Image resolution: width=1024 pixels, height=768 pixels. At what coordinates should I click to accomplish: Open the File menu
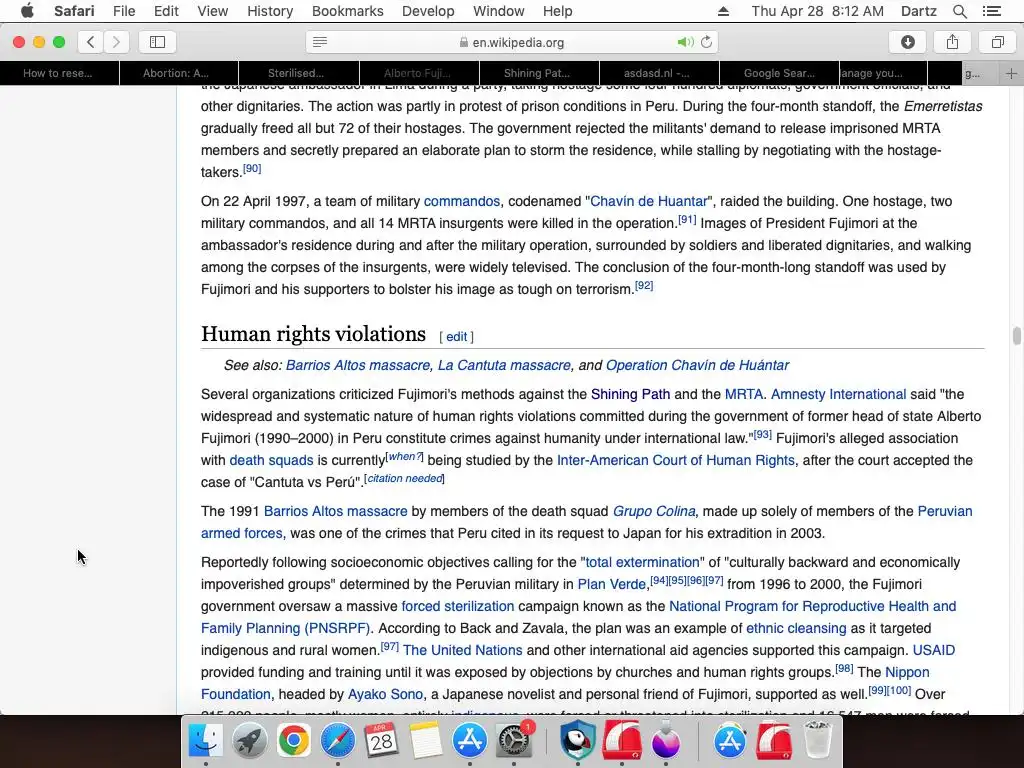[124, 11]
